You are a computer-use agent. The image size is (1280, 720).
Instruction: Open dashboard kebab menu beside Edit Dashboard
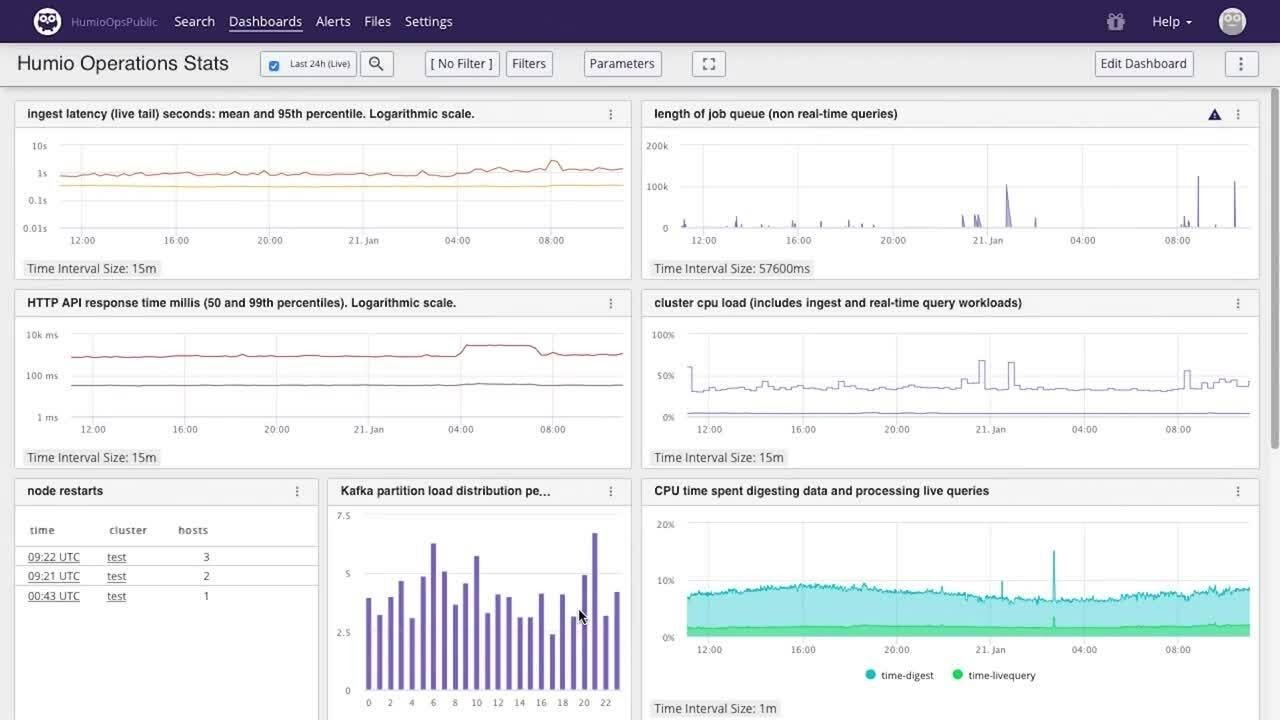point(1241,64)
